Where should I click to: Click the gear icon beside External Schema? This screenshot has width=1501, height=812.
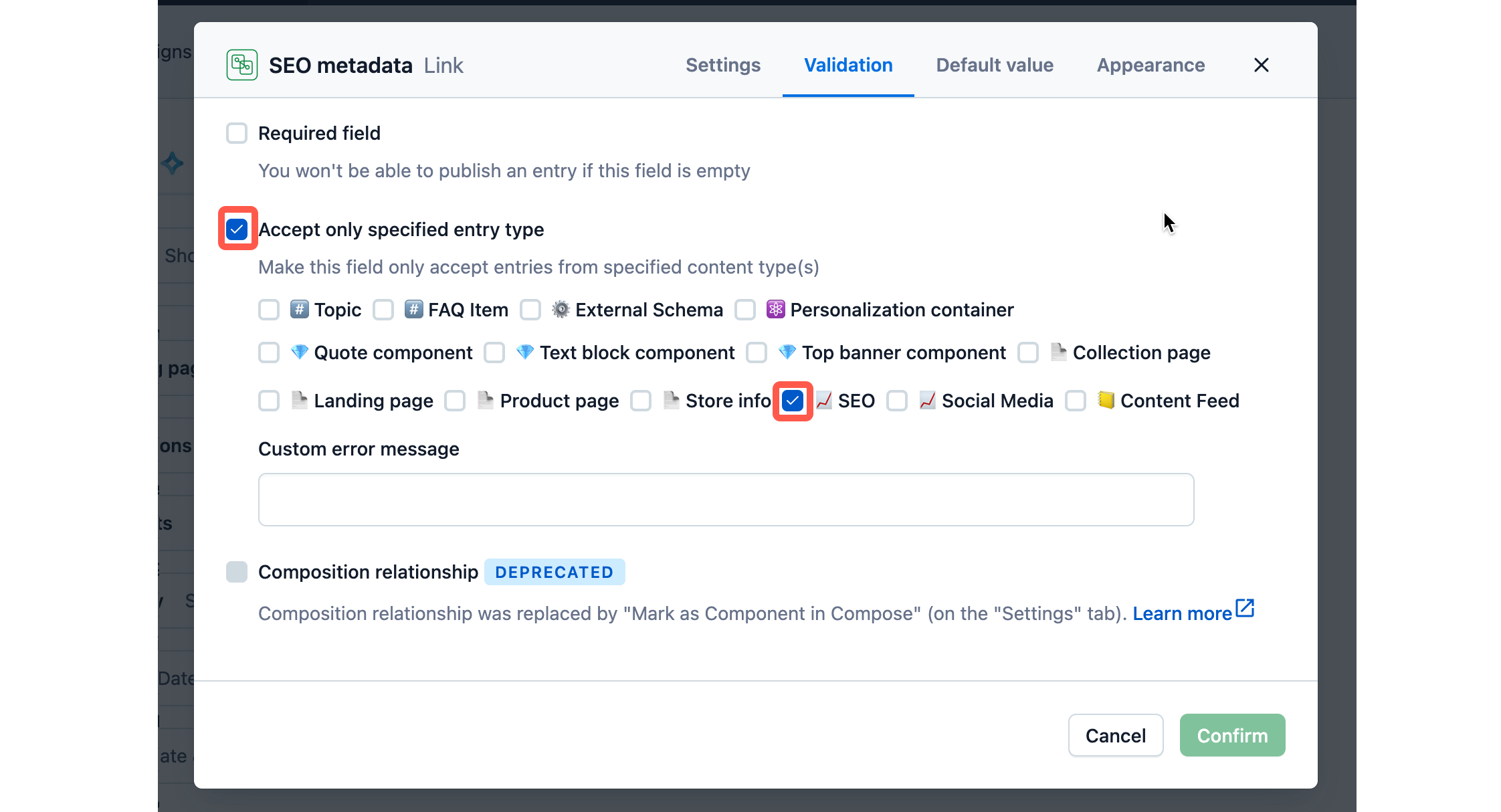pos(561,309)
